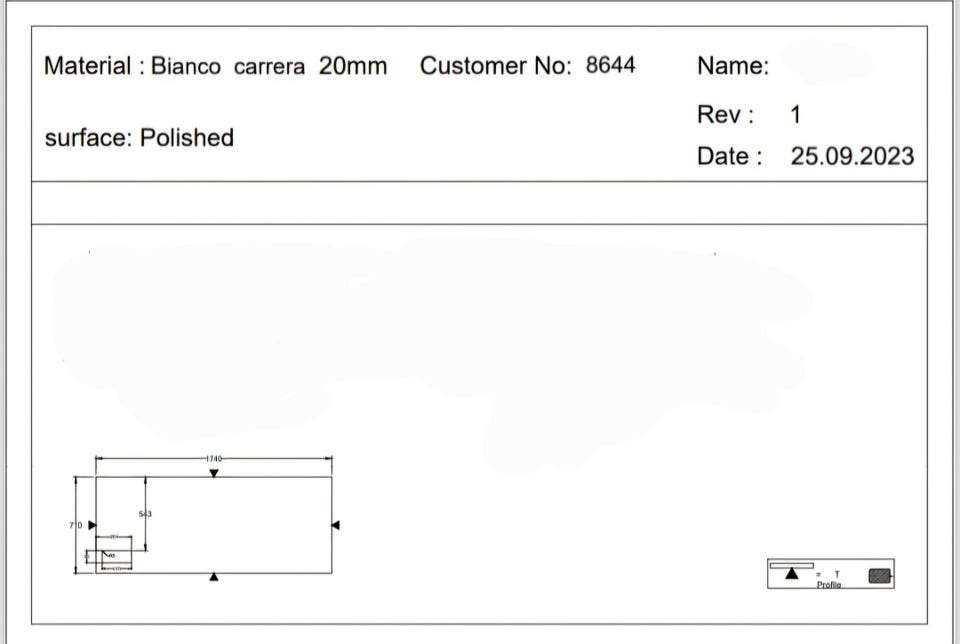Click the empty row below the header
This screenshot has width=960, height=644.
tap(479, 203)
